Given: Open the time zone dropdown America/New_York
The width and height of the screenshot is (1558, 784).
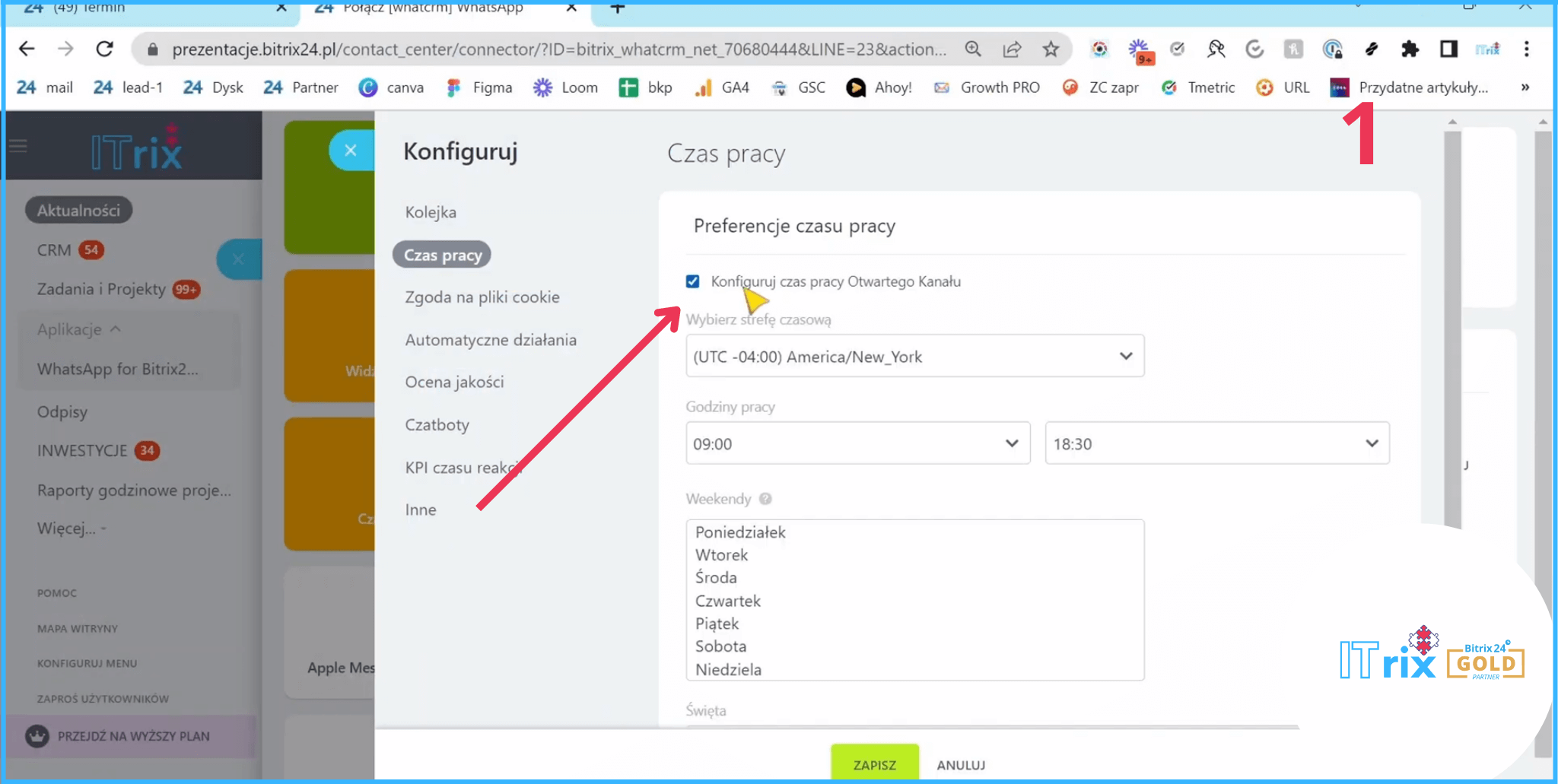Looking at the screenshot, I should 914,357.
